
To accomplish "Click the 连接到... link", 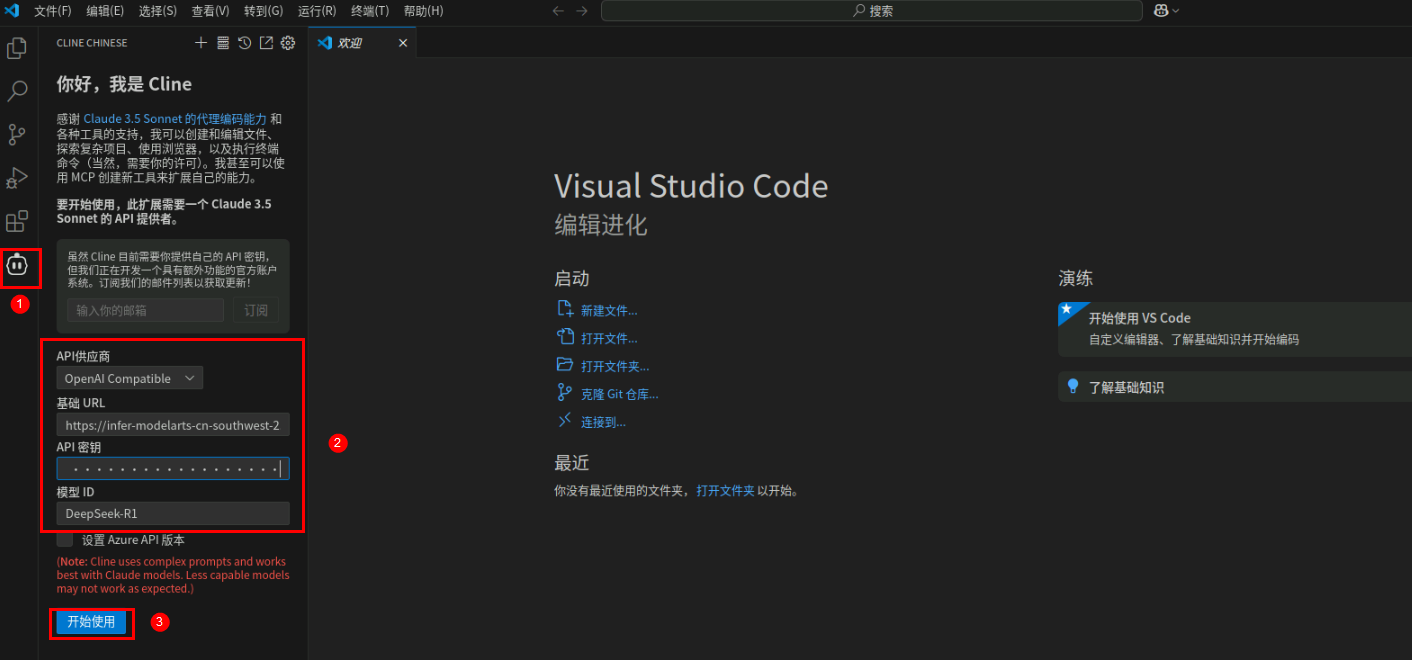I will coord(603,422).
